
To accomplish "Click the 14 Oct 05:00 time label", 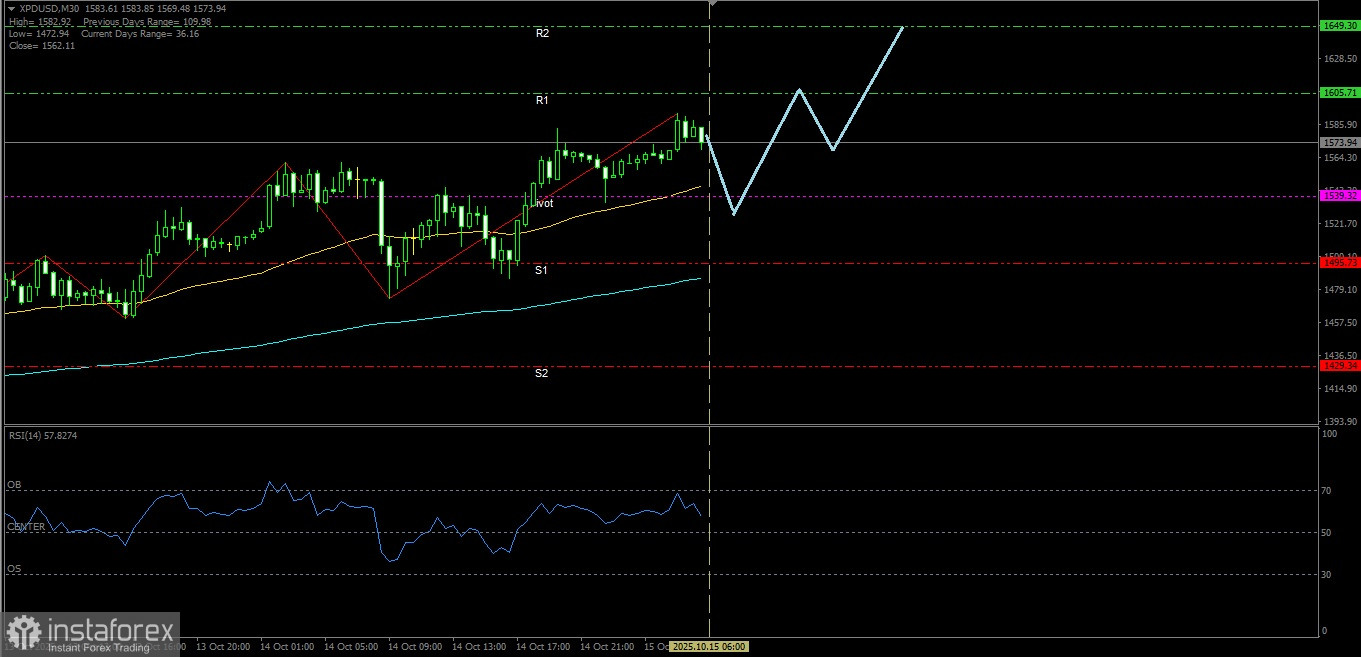I will (x=351, y=647).
